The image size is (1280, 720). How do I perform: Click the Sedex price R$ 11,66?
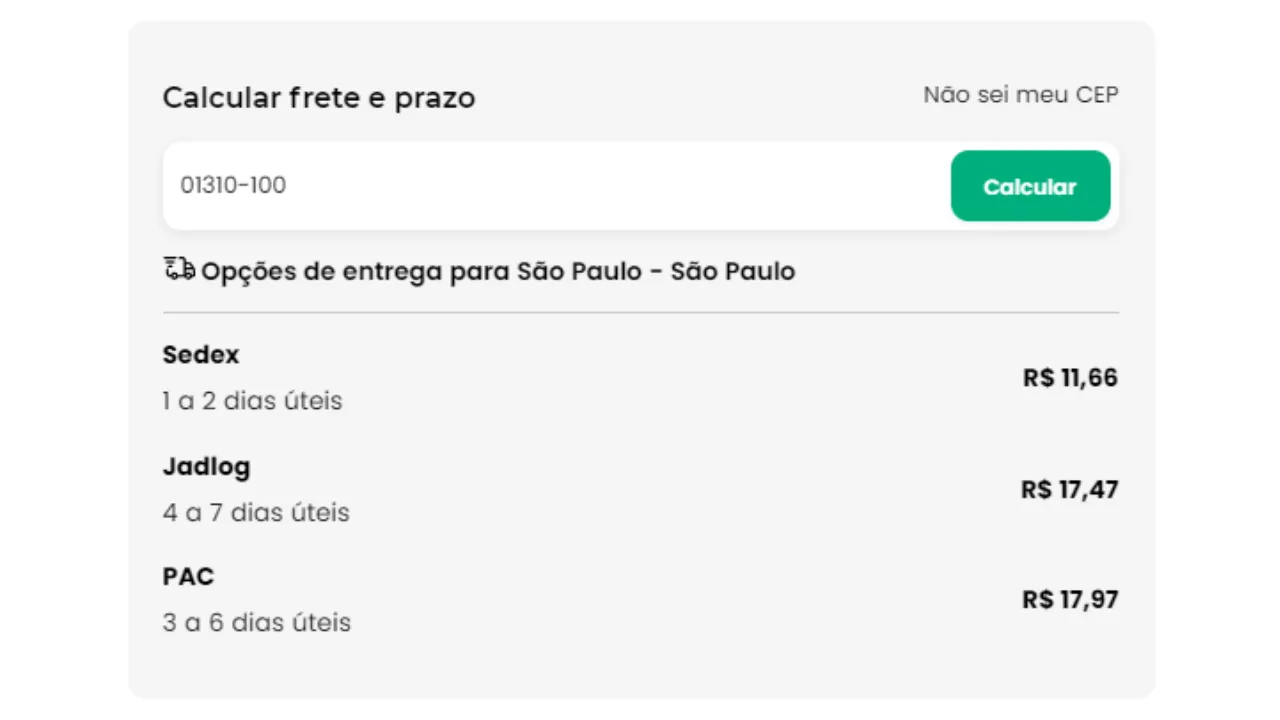point(1070,378)
